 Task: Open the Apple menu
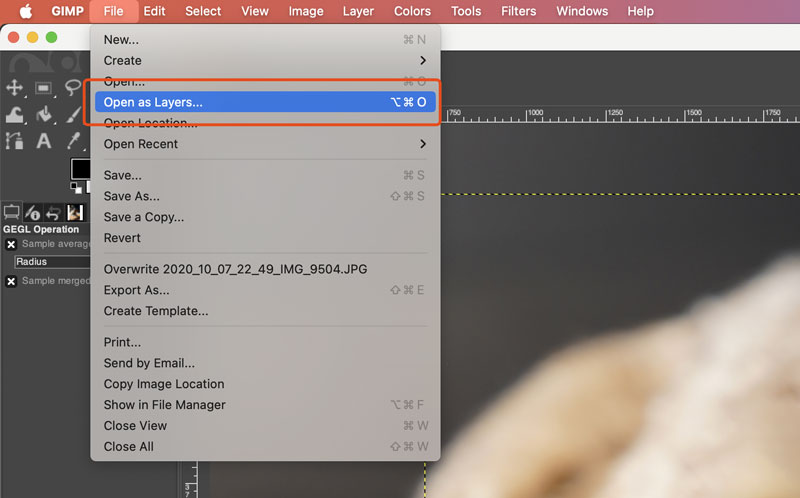pyautogui.click(x=26, y=11)
